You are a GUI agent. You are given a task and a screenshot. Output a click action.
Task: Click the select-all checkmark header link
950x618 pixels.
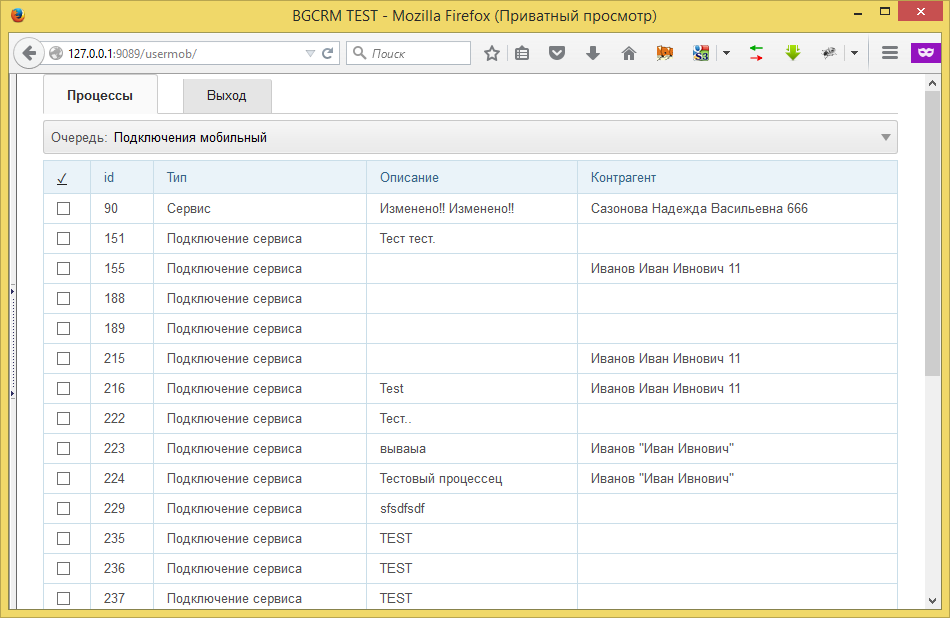tap(62, 178)
